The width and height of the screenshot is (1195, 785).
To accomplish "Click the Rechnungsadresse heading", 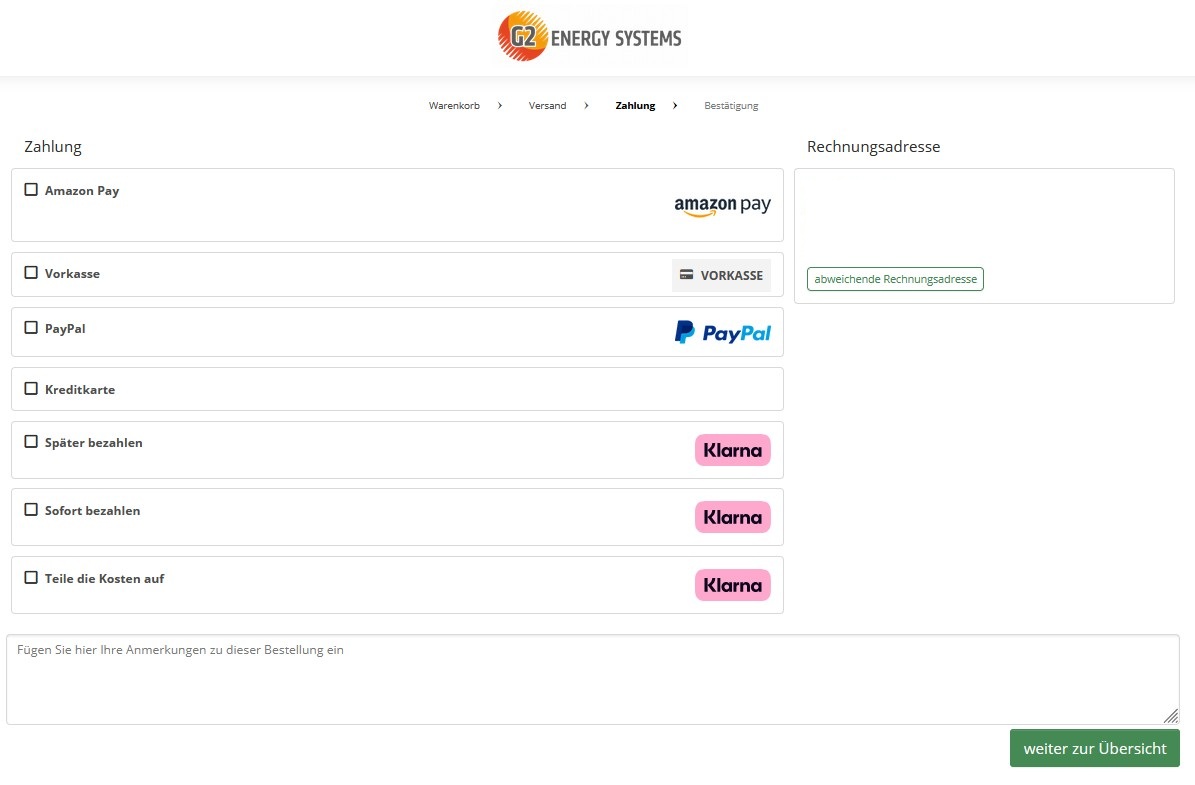I will coord(873,147).
